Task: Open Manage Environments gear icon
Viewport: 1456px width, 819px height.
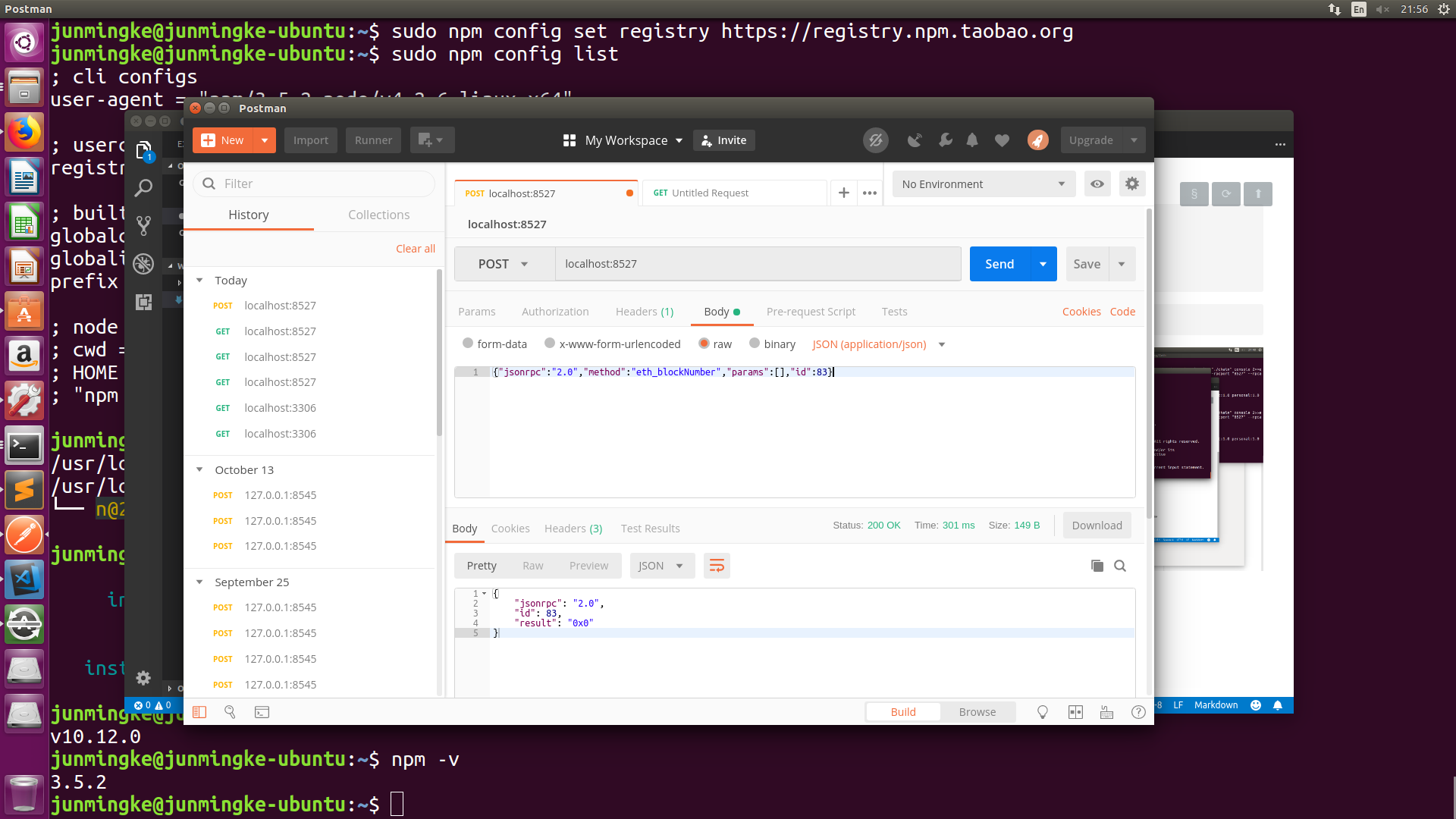Action: point(1132,184)
